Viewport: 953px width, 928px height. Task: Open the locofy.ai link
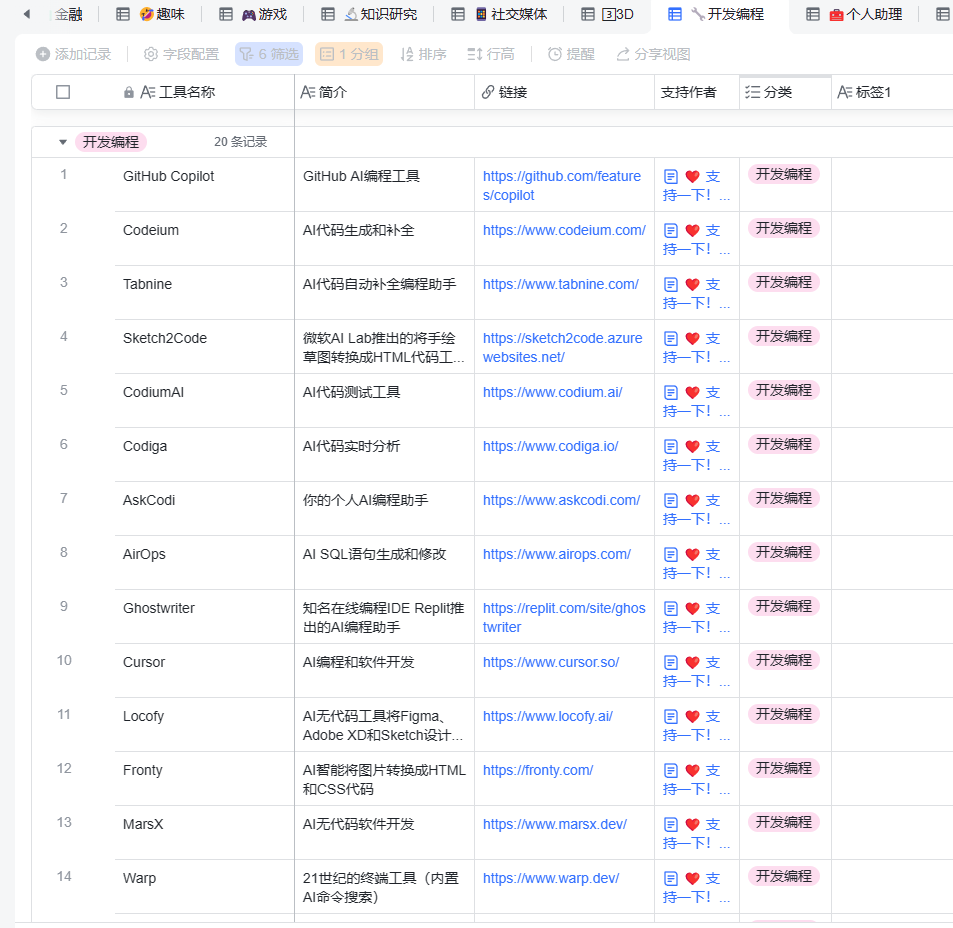click(548, 717)
